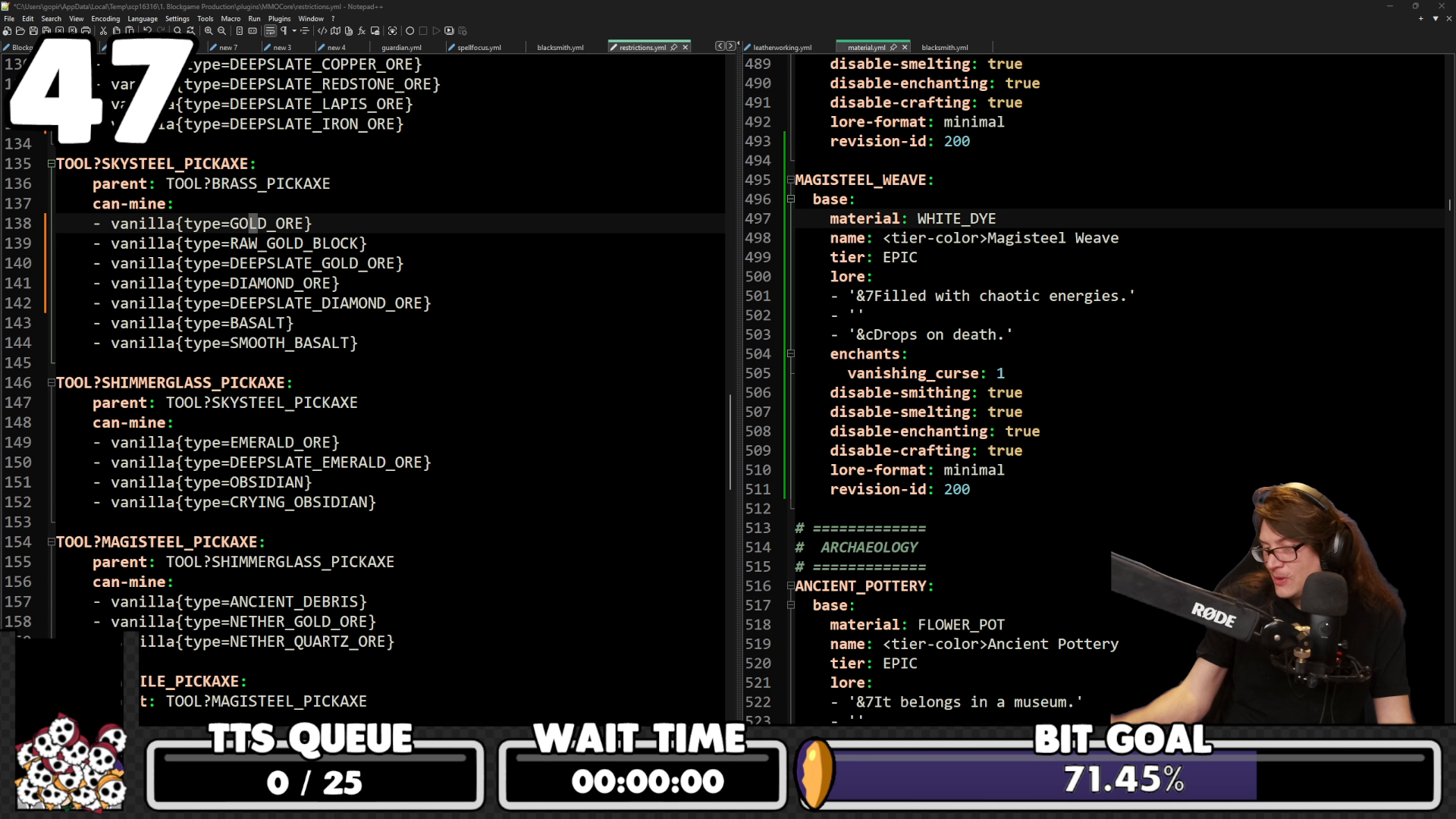Click the Start Recording macro circle icon
Screen dimensions: 1456x819
(x=409, y=31)
